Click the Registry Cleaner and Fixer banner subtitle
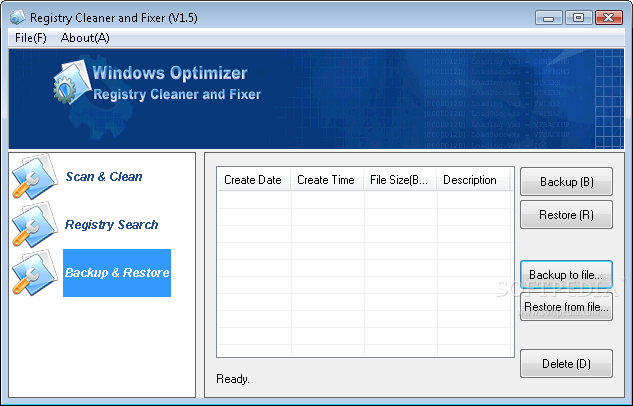This screenshot has width=633, height=406. tap(177, 94)
